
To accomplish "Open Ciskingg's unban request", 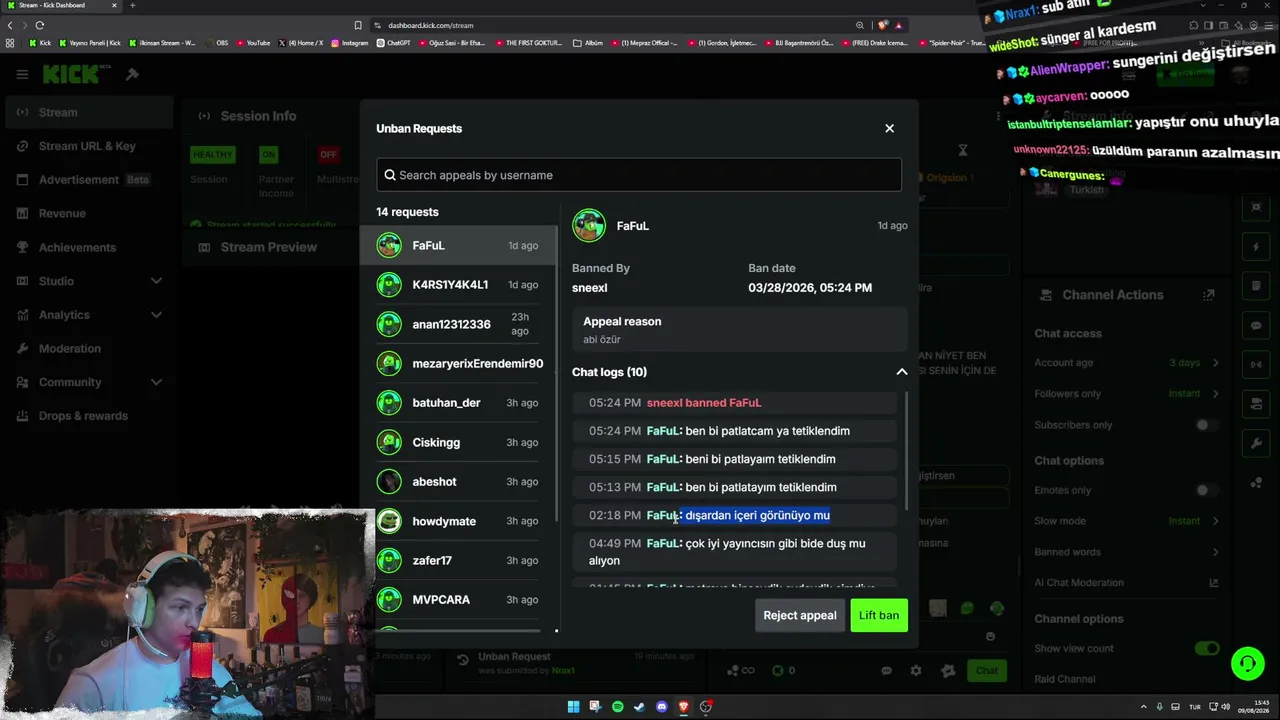I will (458, 442).
